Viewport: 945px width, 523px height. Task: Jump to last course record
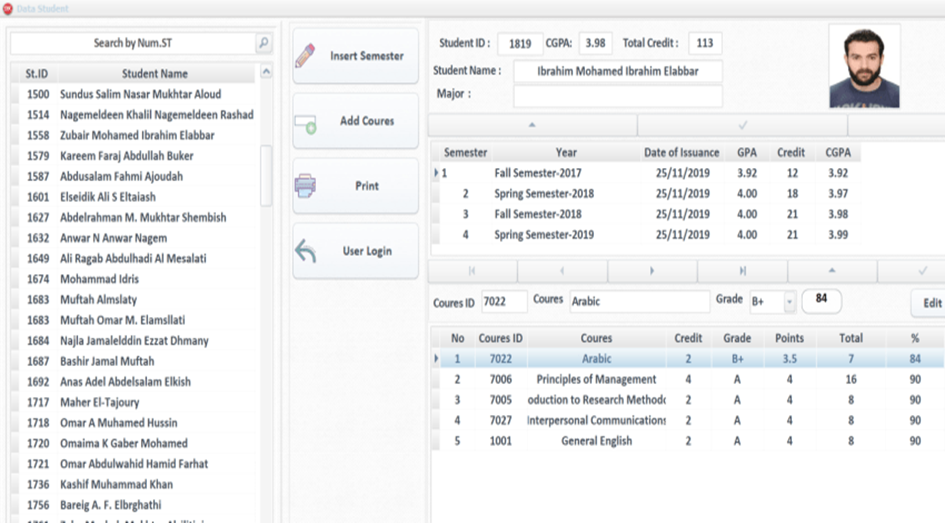(x=742, y=271)
